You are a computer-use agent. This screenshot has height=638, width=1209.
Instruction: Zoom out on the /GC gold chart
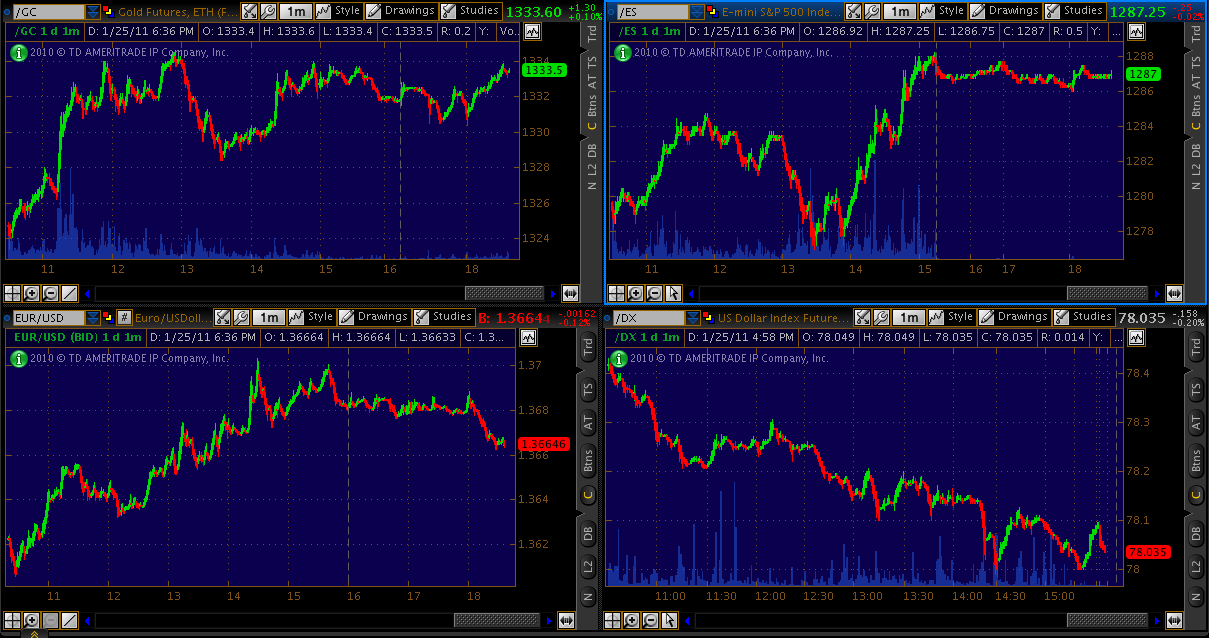tap(50, 293)
